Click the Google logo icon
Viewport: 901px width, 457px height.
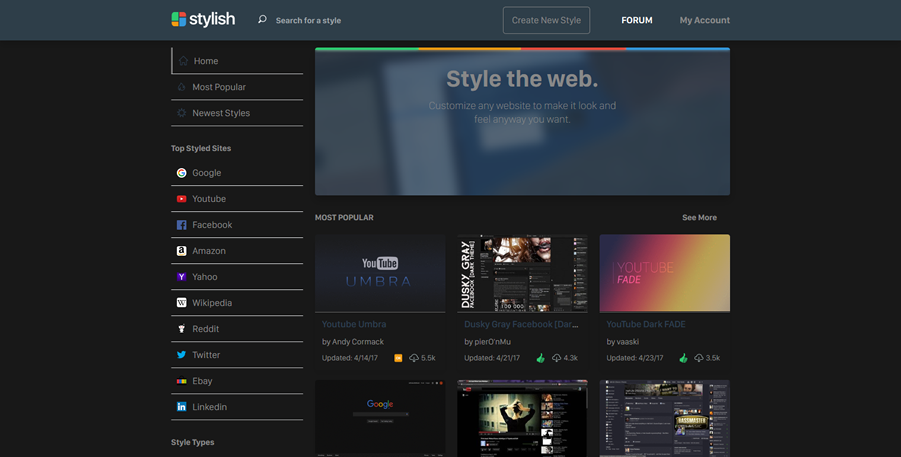(182, 173)
